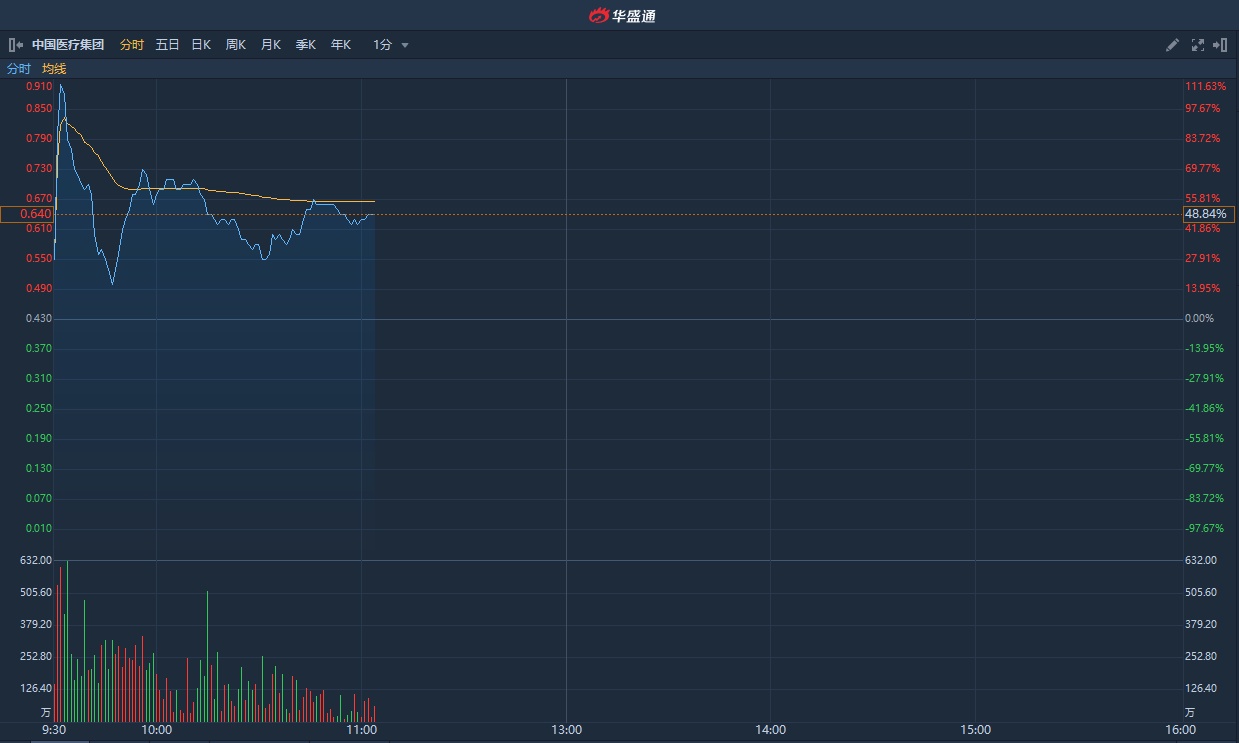Click the 华盛通 logo in the title bar

point(621,15)
